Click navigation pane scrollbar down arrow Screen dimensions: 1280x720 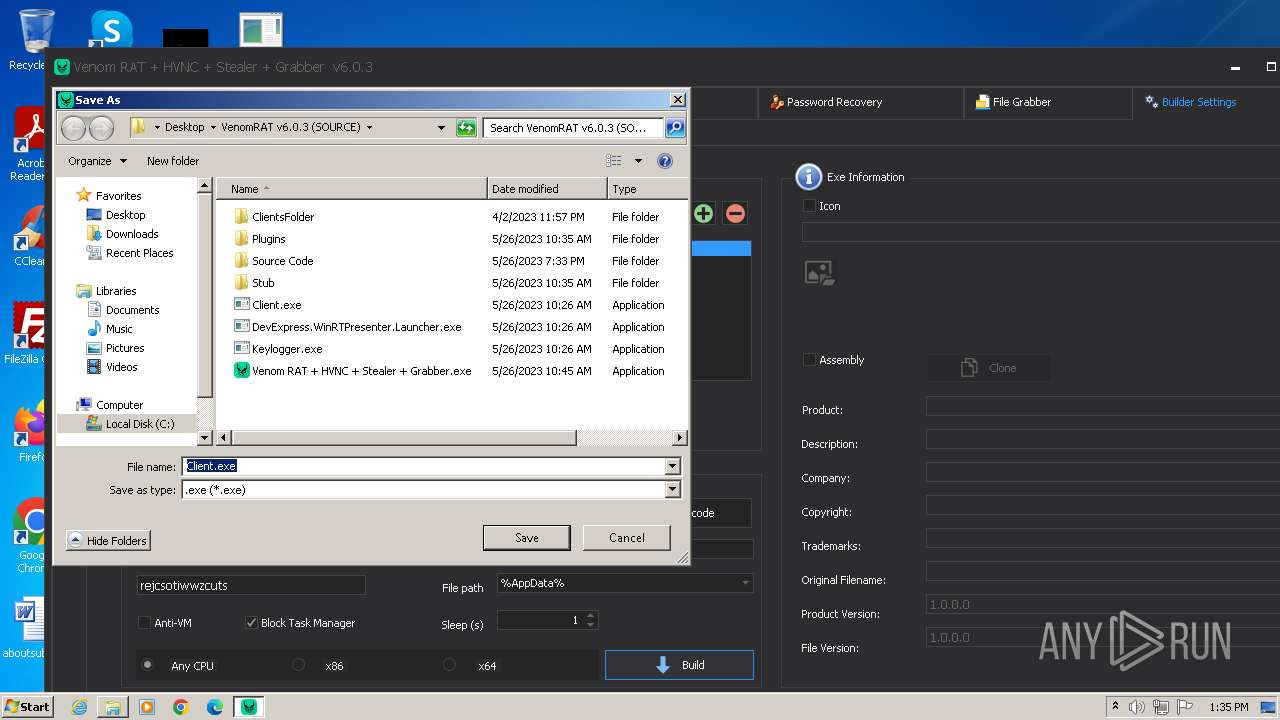coord(205,438)
